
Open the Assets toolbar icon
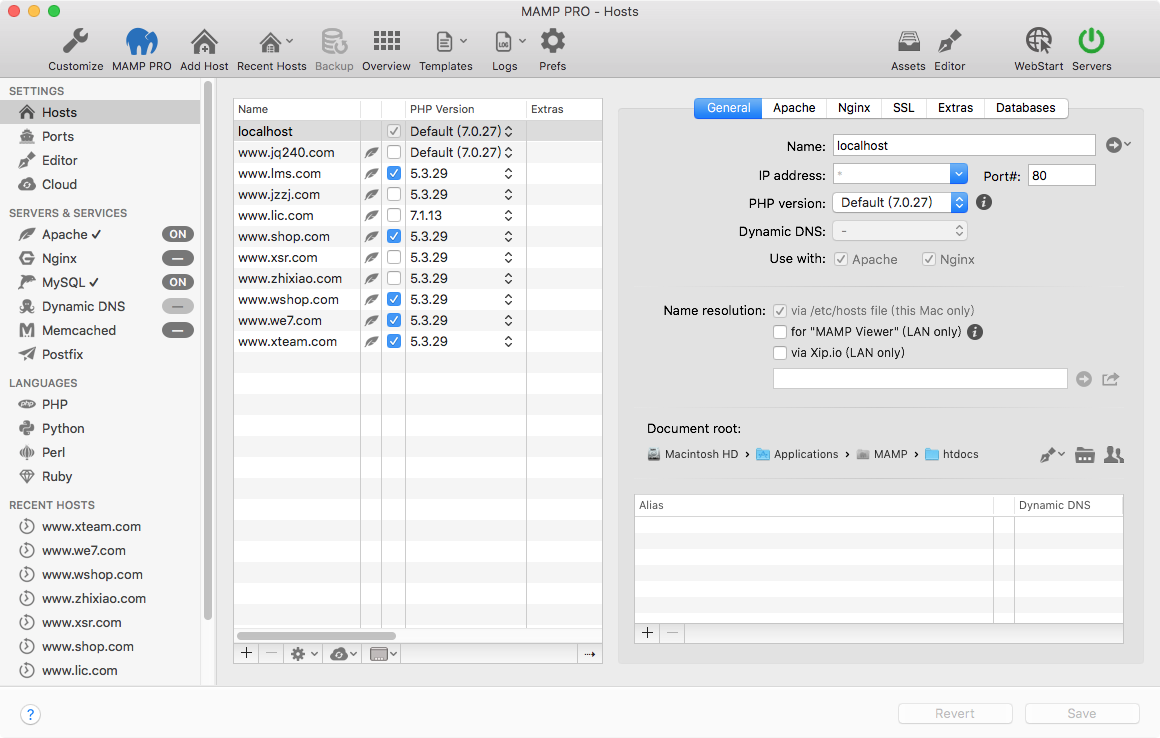[908, 43]
